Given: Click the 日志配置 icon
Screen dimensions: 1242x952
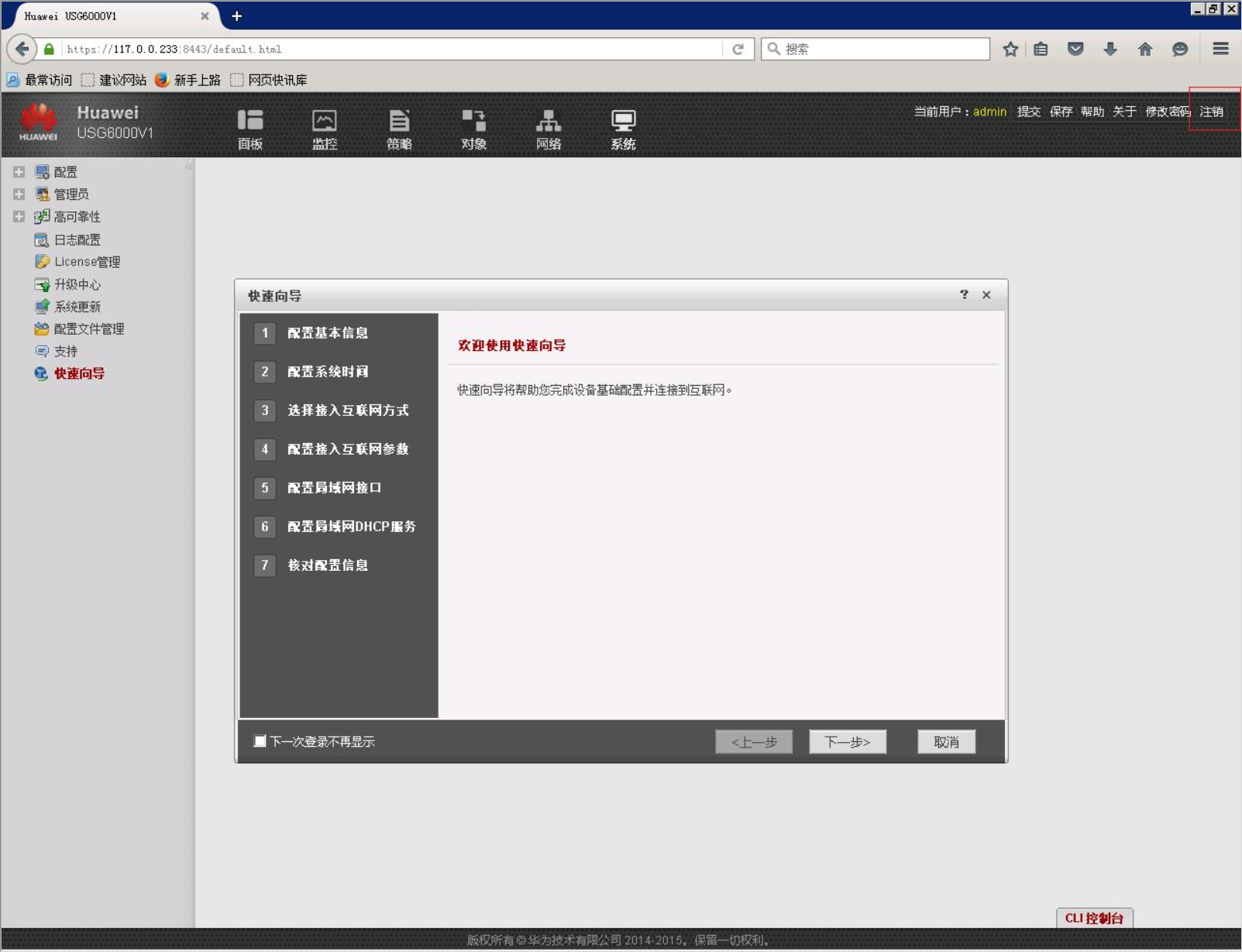Looking at the screenshot, I should (x=42, y=240).
